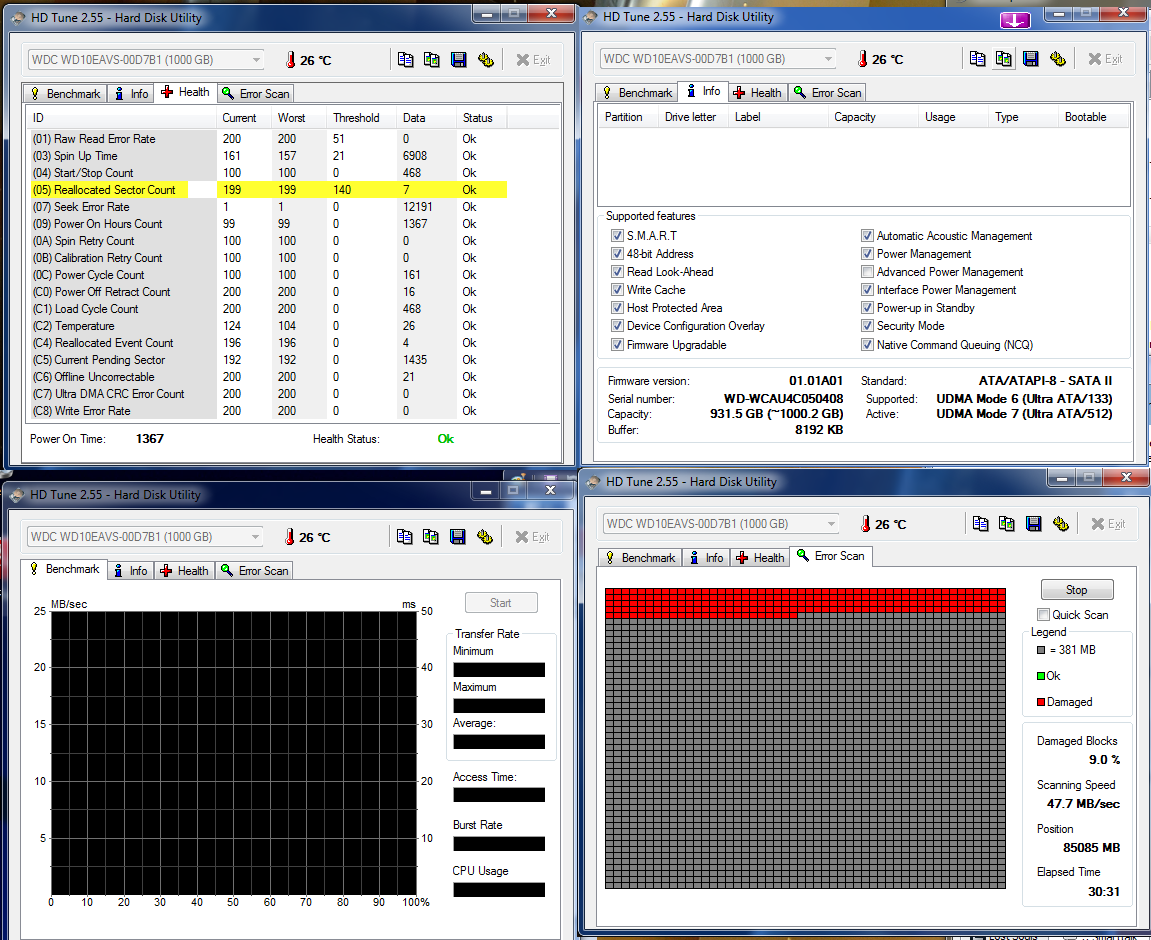Viewport: 1151px width, 940px height.
Task: Options icon in Error Scan window toolbar
Action: [x=1060, y=523]
